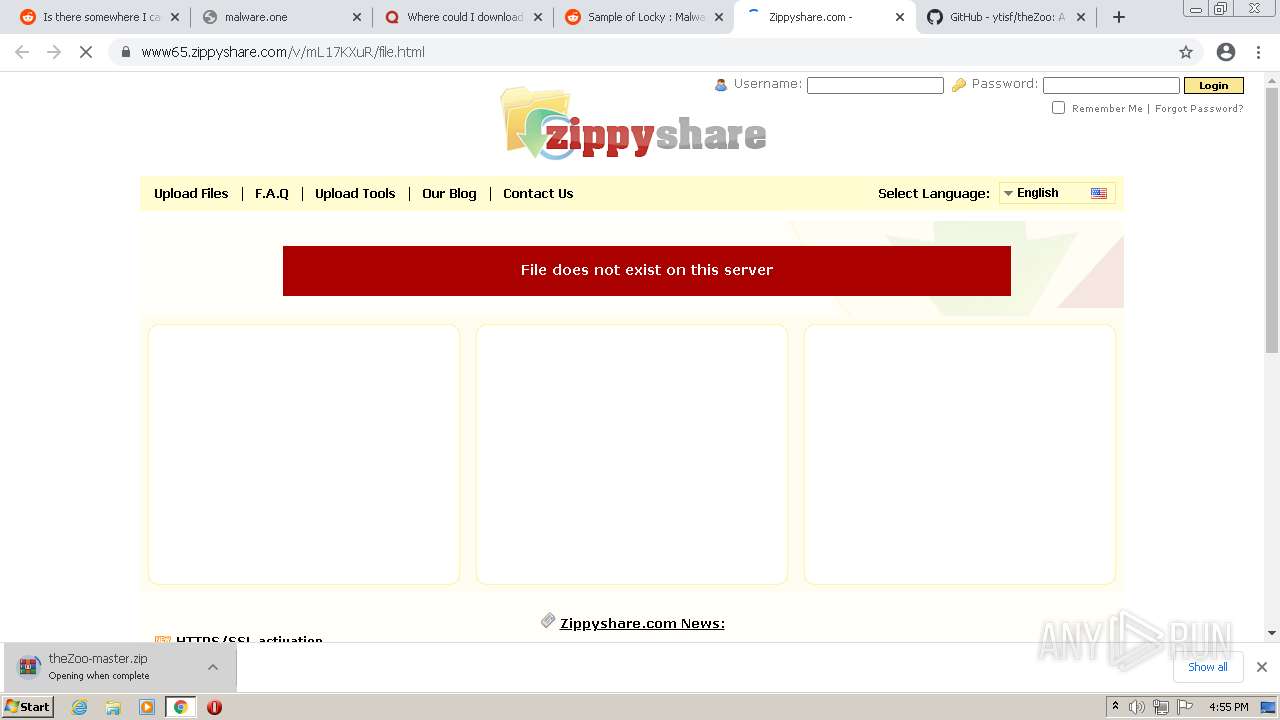Open the Upload Files menu item
The image size is (1280, 720).
coord(191,194)
